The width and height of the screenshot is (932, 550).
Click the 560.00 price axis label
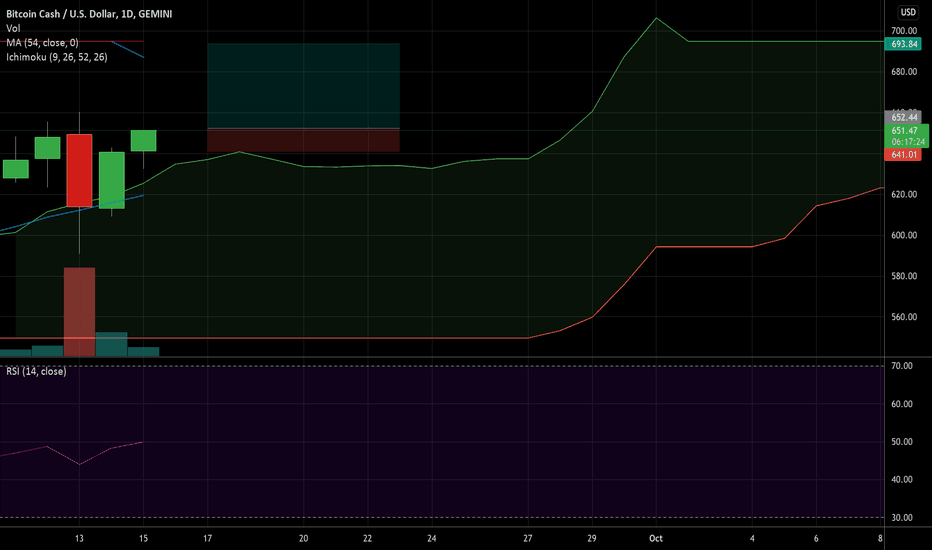click(x=903, y=317)
